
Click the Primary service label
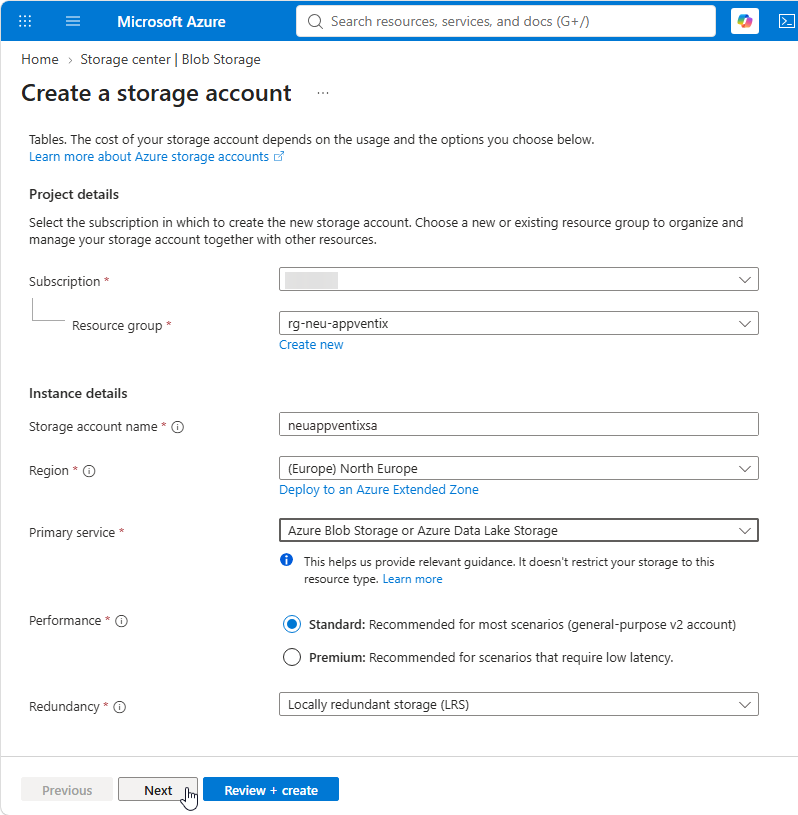click(x=72, y=533)
